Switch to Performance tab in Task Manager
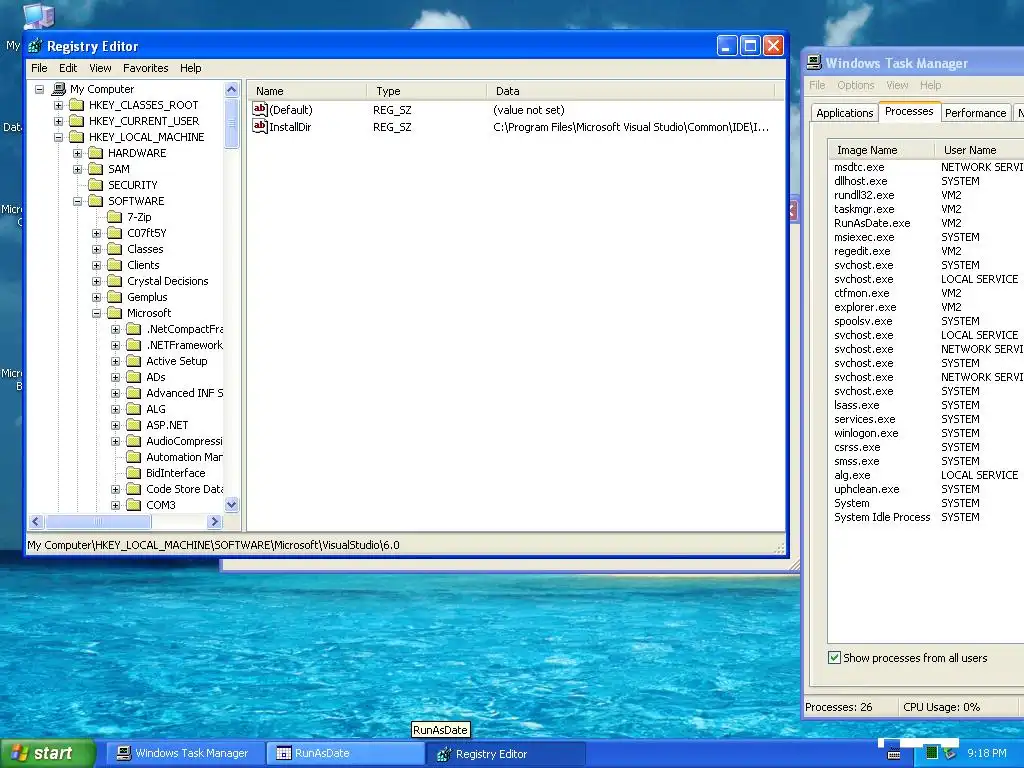Screen dimensions: 1024x768 tap(976, 113)
